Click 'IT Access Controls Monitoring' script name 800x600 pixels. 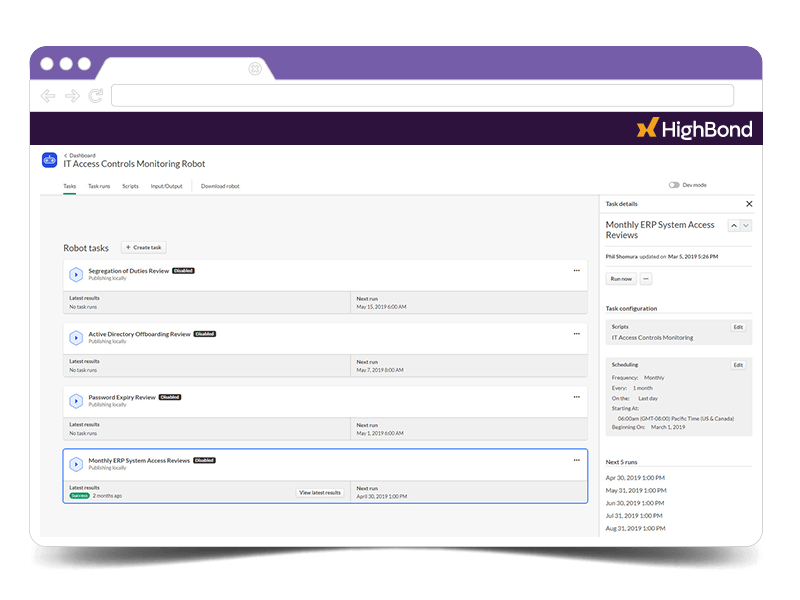point(652,338)
